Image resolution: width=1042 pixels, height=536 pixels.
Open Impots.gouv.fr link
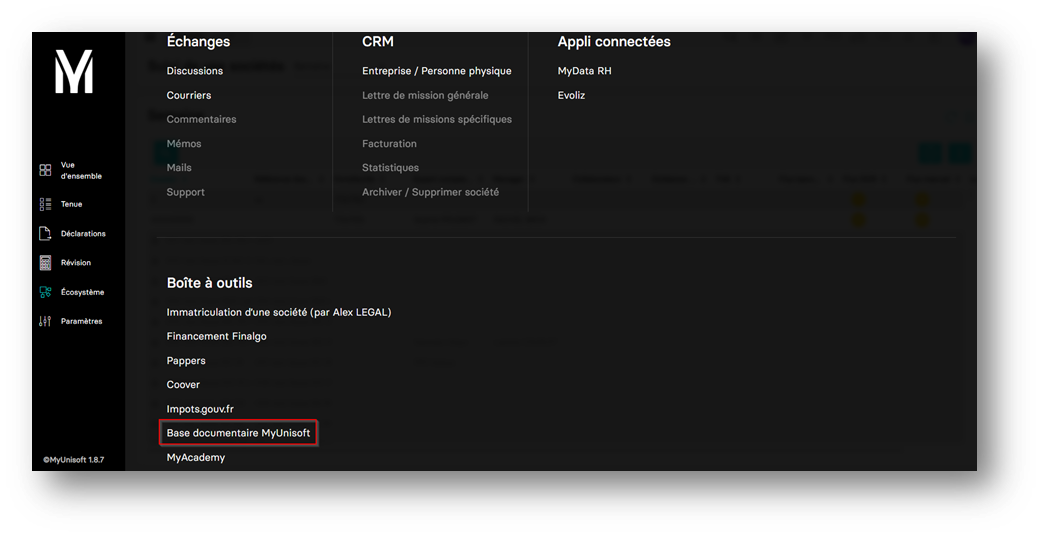[200, 409]
